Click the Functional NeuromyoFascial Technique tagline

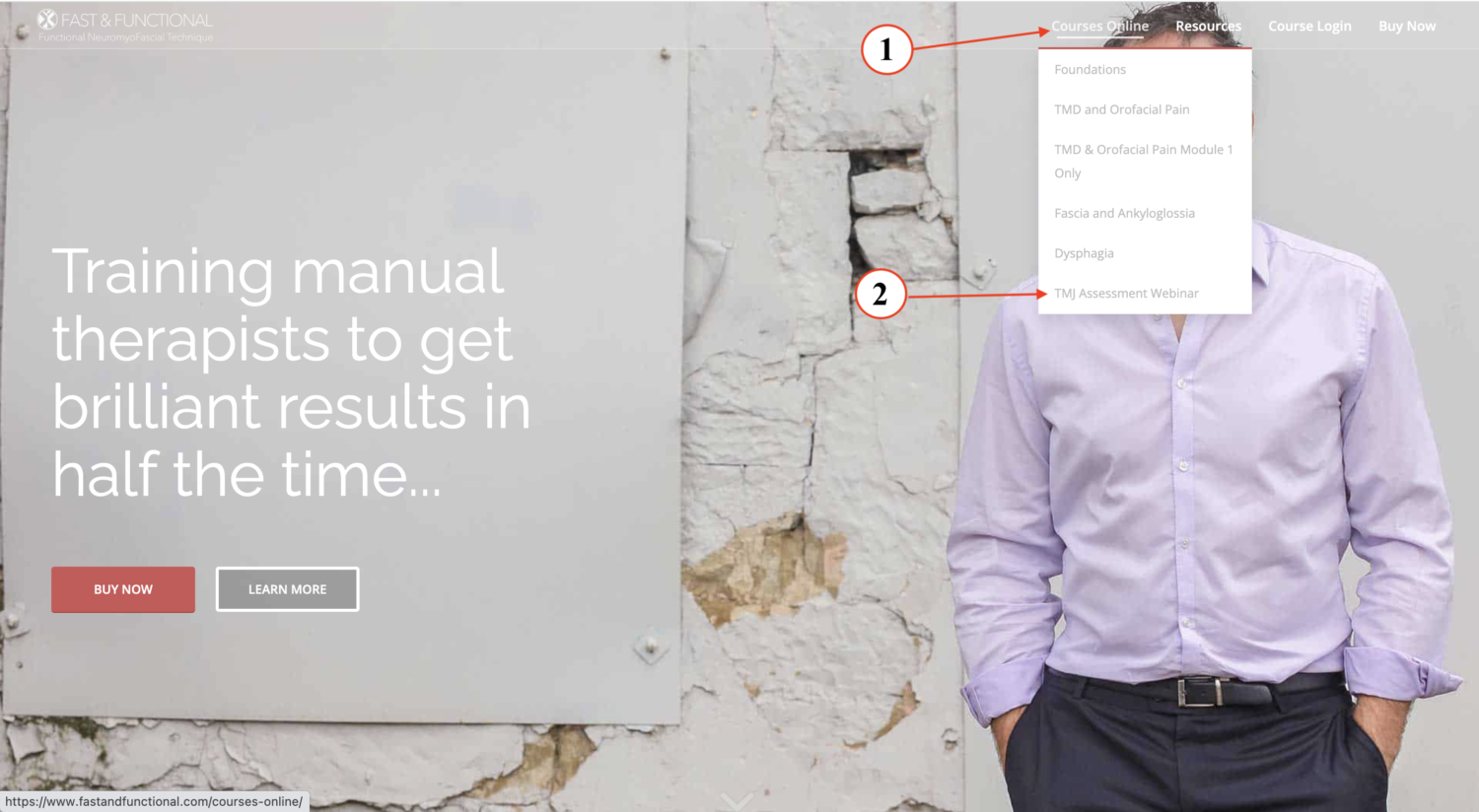[126, 37]
